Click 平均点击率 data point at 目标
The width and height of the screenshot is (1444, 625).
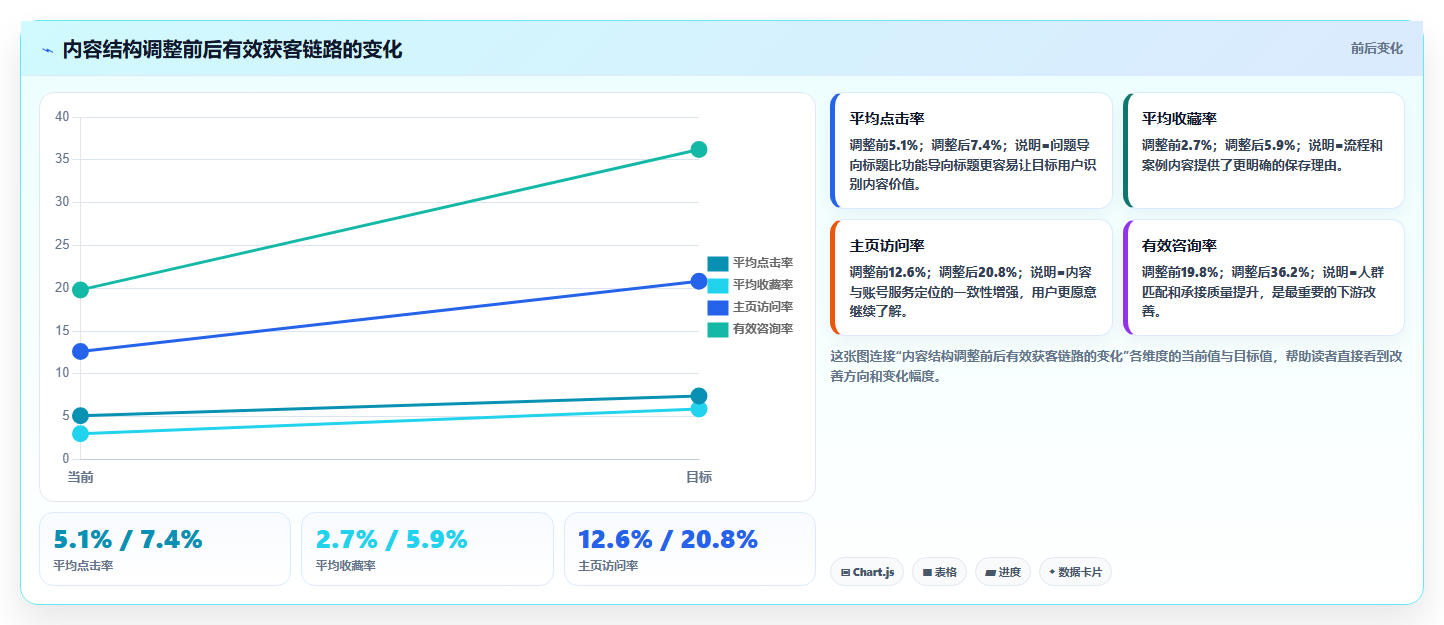tap(699, 396)
